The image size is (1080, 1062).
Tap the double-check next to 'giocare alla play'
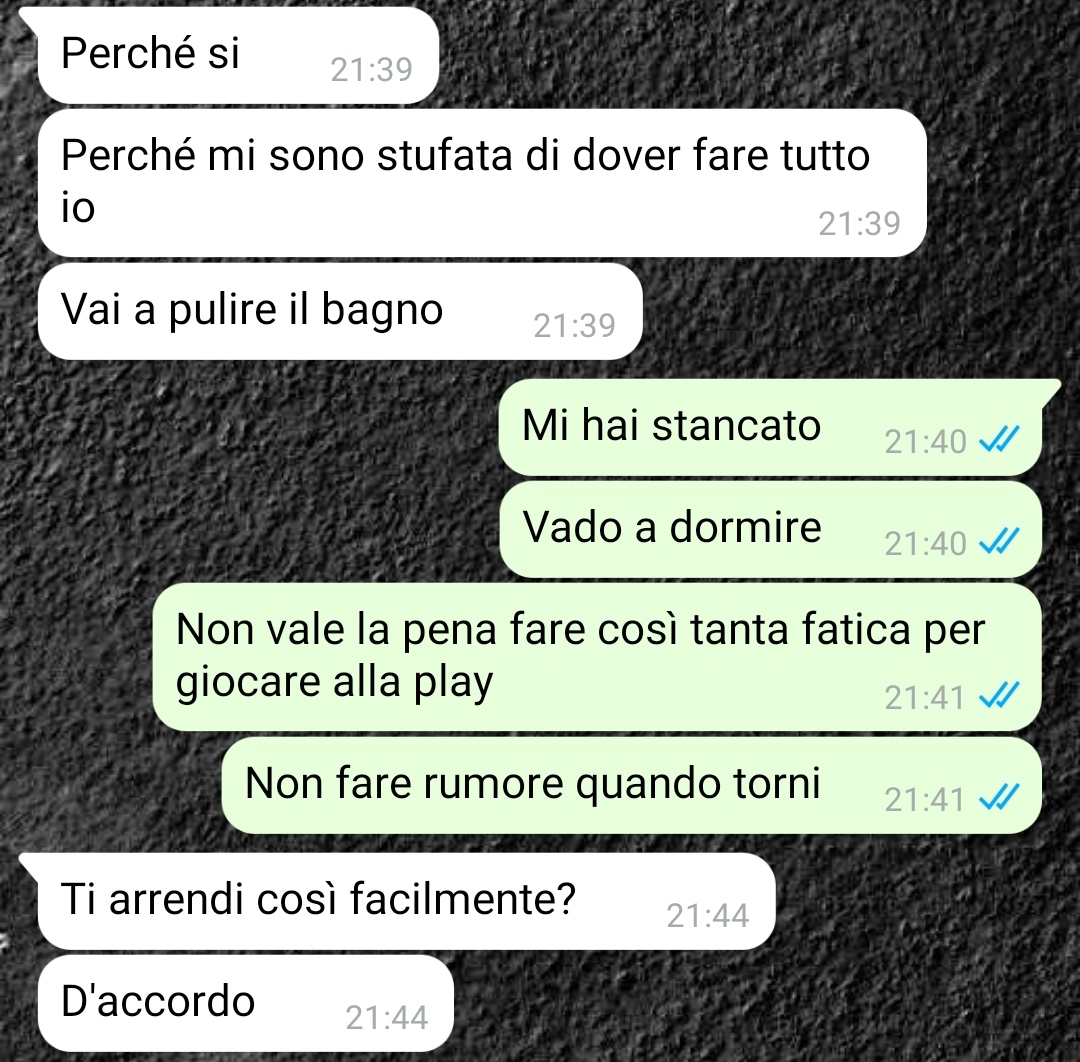(x=999, y=695)
